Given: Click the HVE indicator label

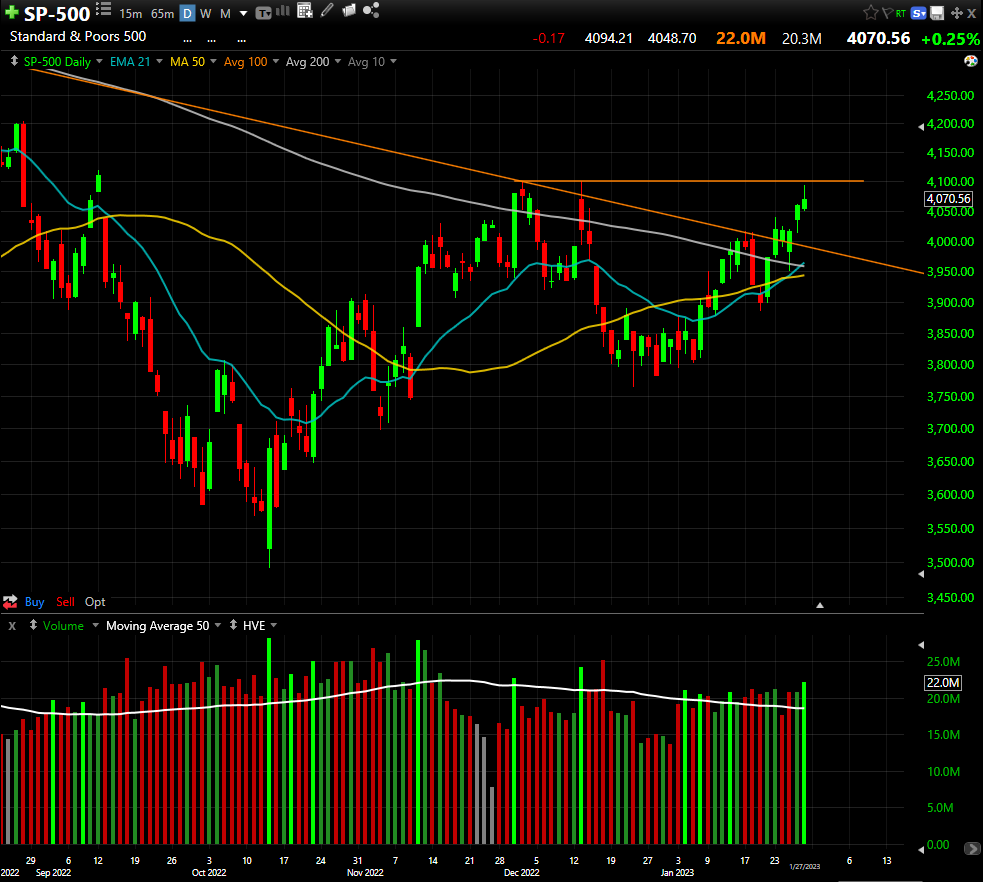Looking at the screenshot, I should [254, 626].
